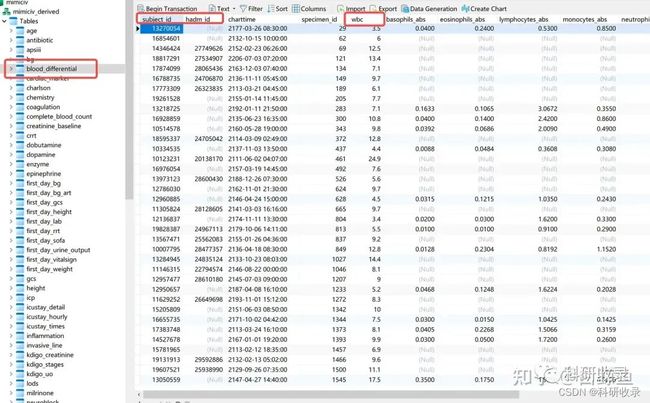Click Create Chart button

pos(484,9)
